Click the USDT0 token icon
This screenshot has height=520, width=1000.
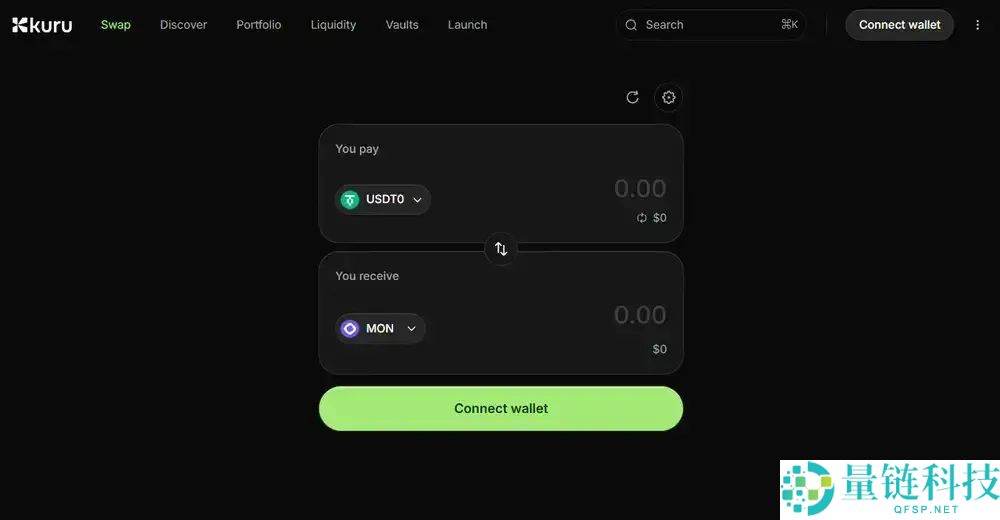[x=350, y=199]
